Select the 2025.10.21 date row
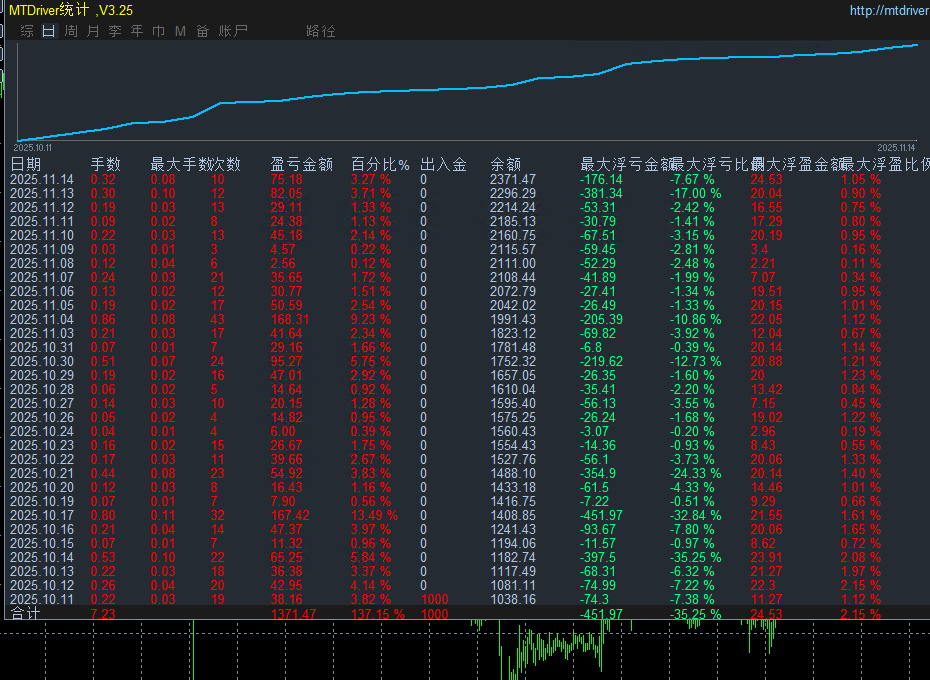Viewport: 930px width, 680px height. tap(42, 473)
